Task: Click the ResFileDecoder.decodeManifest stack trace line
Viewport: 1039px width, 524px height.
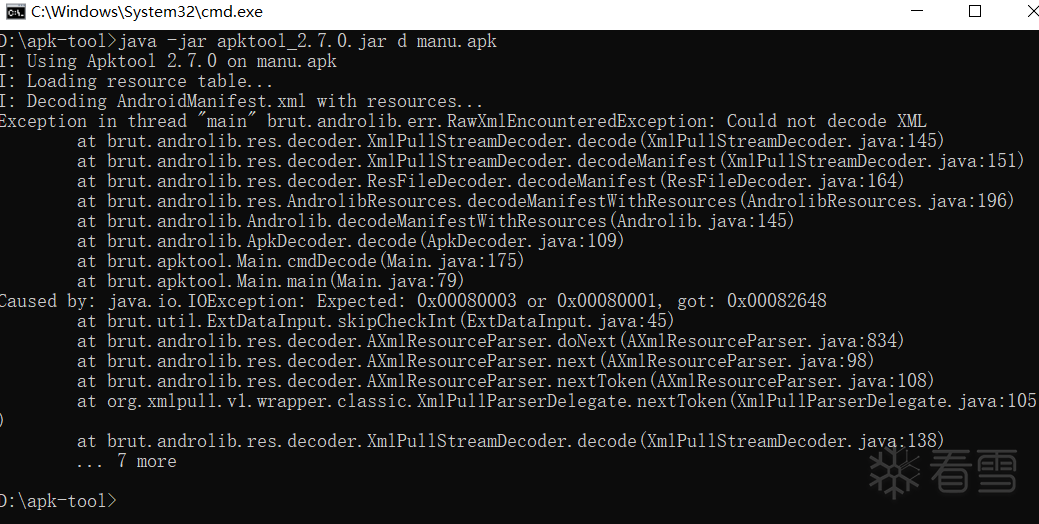Action: (x=490, y=181)
